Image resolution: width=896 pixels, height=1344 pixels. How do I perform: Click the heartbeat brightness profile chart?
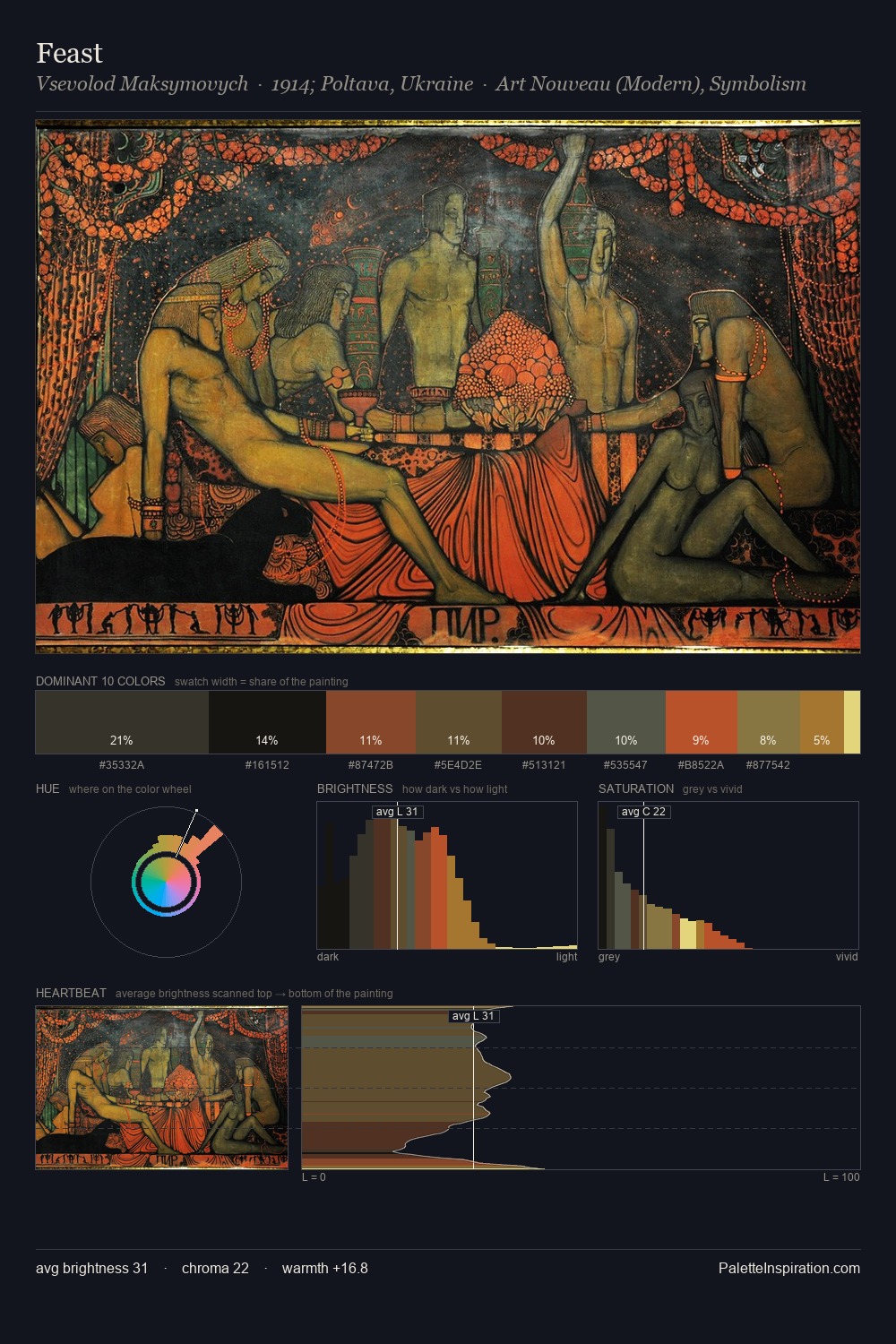pyautogui.click(x=581, y=1088)
